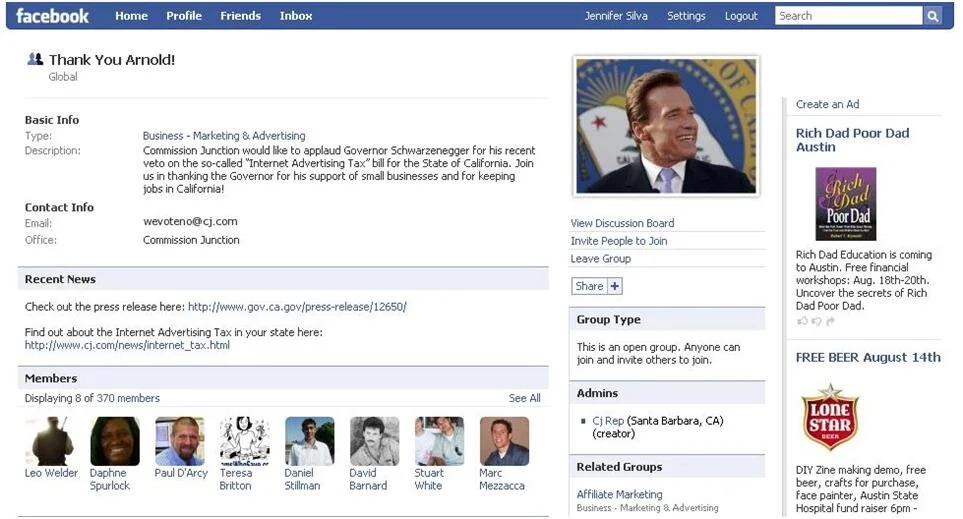Image resolution: width=963 pixels, height=519 pixels.
Task: Open the gov.ca.gov press release link
Action: tap(297, 306)
